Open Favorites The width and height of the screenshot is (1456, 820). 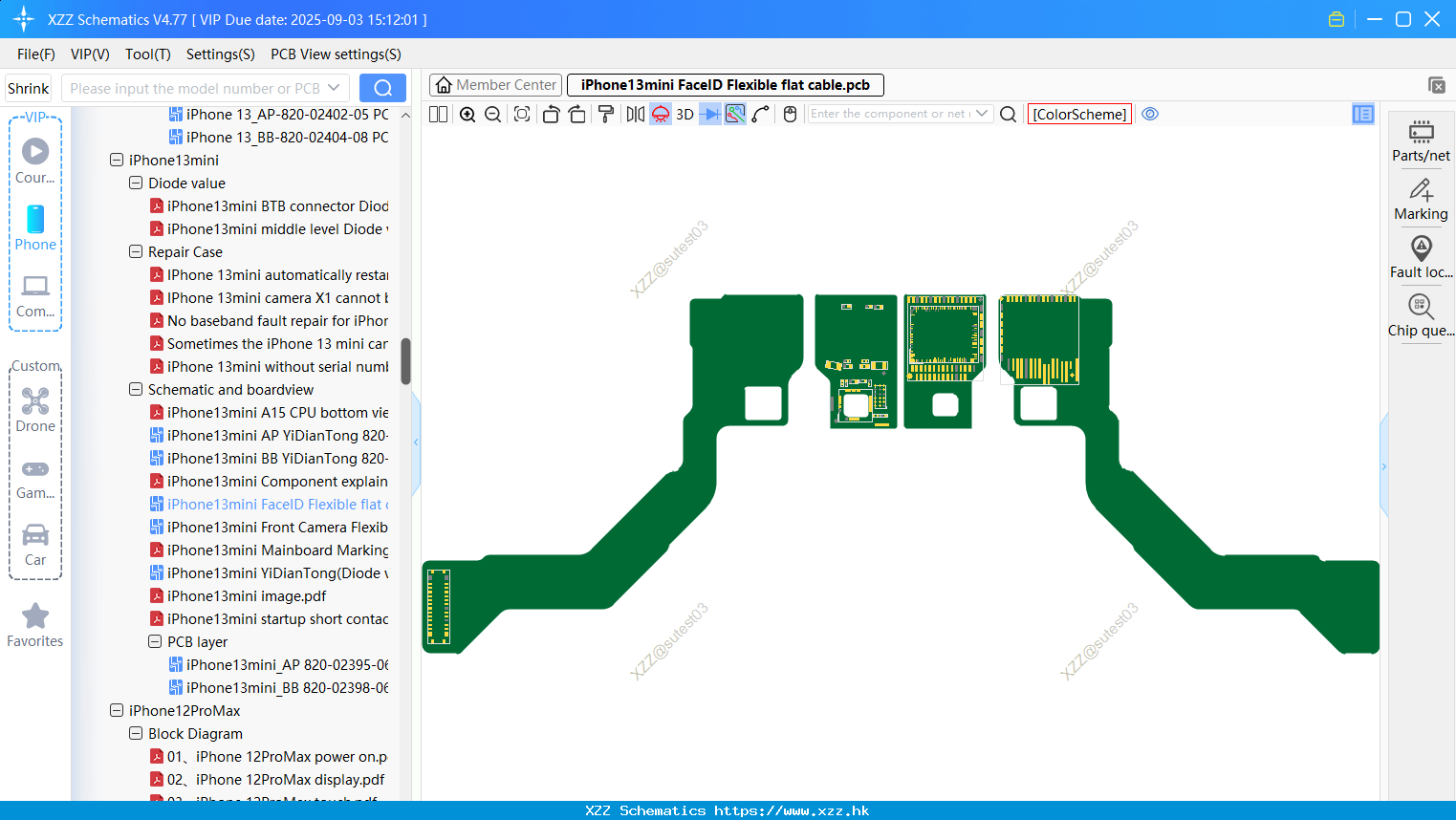(35, 625)
